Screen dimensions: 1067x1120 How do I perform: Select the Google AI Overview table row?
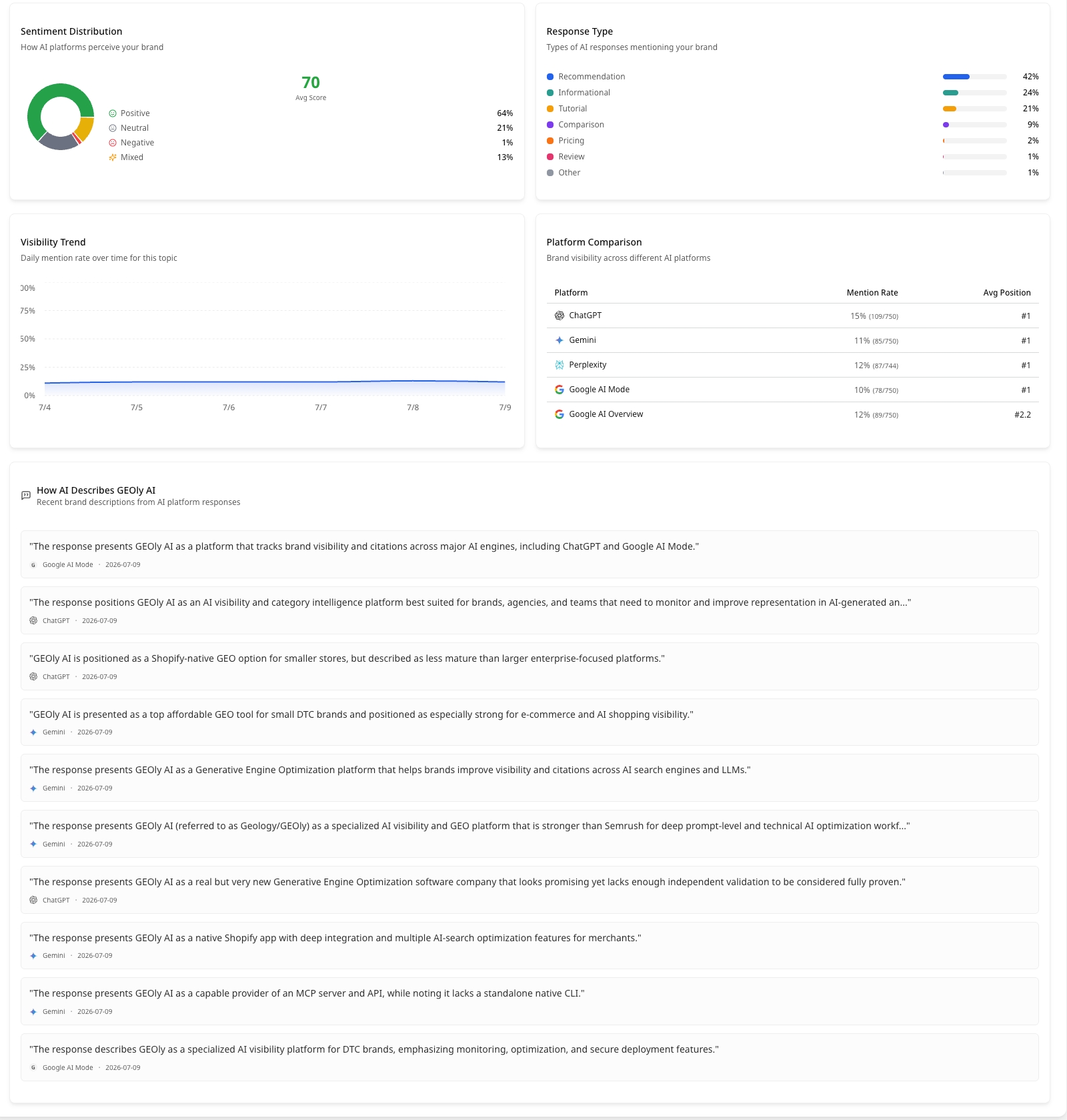coord(793,414)
